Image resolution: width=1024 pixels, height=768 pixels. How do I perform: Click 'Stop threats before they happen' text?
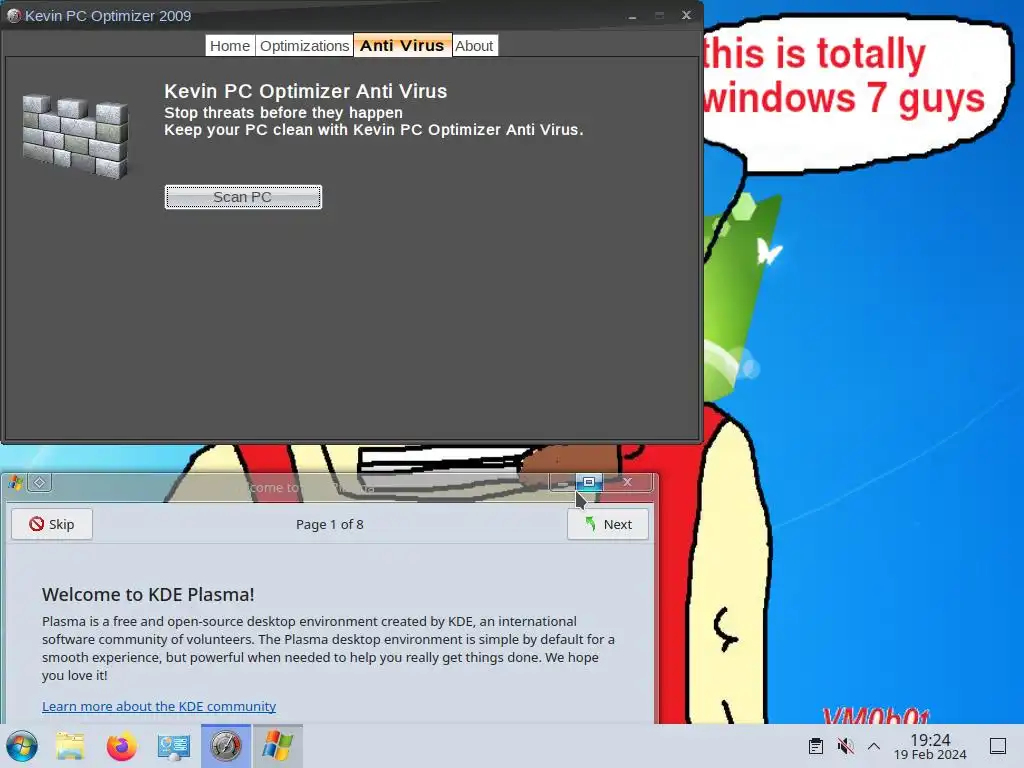283,112
